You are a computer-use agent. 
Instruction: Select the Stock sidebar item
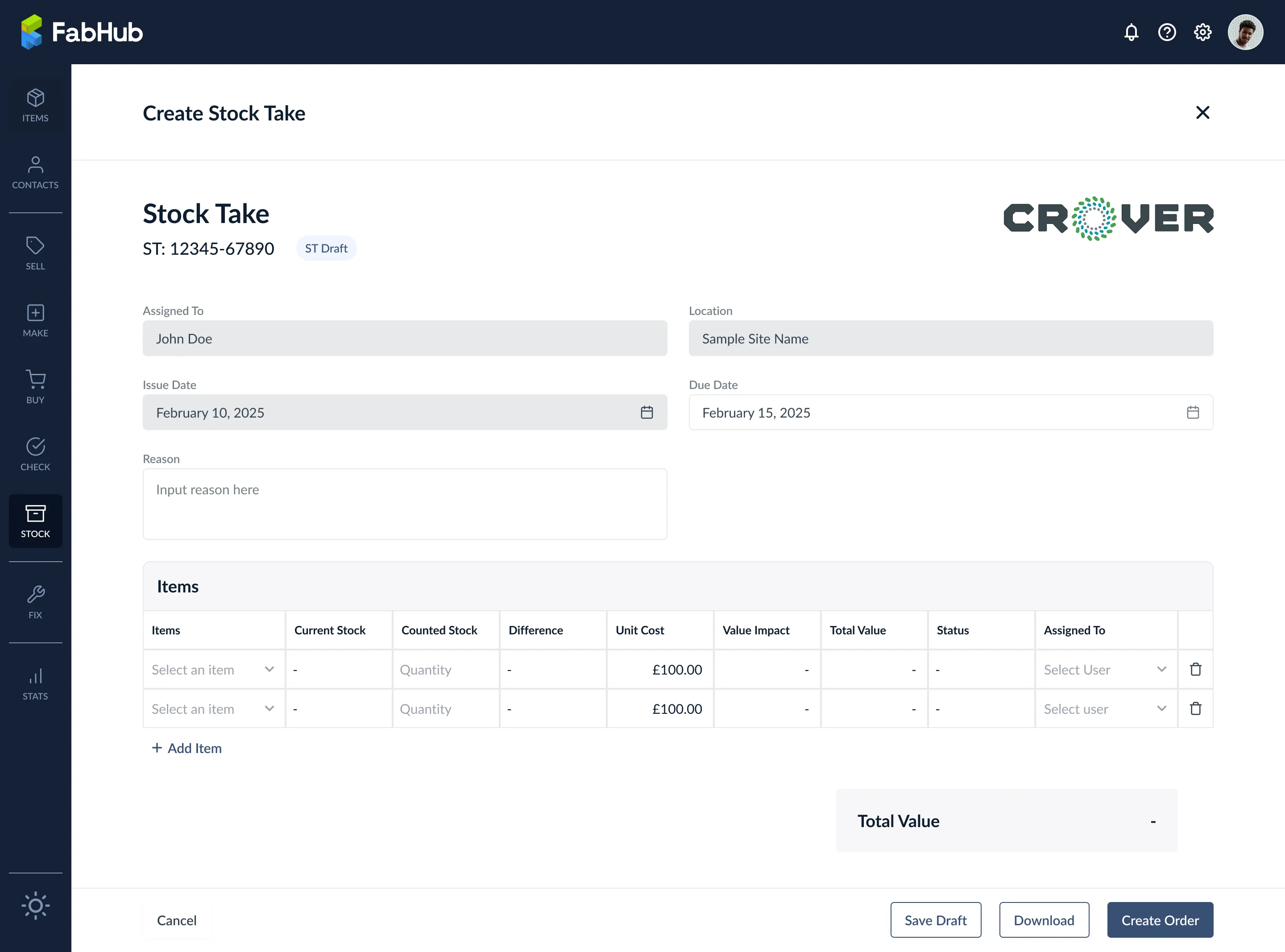tap(36, 521)
